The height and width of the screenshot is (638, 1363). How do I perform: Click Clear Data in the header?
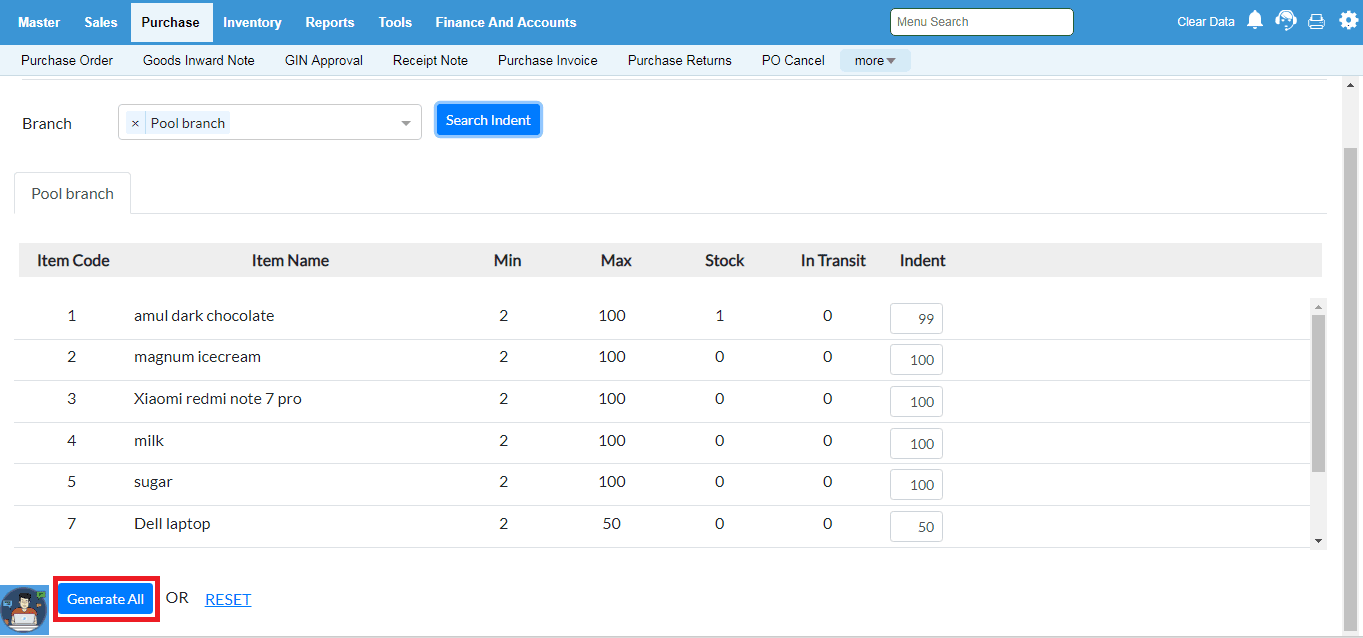tap(1205, 22)
